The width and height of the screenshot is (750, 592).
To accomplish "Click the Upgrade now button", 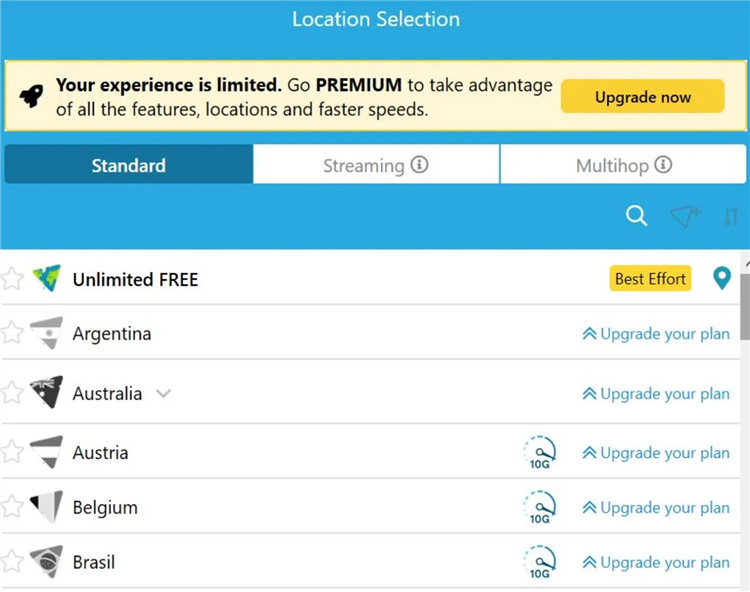I will coord(642,97).
